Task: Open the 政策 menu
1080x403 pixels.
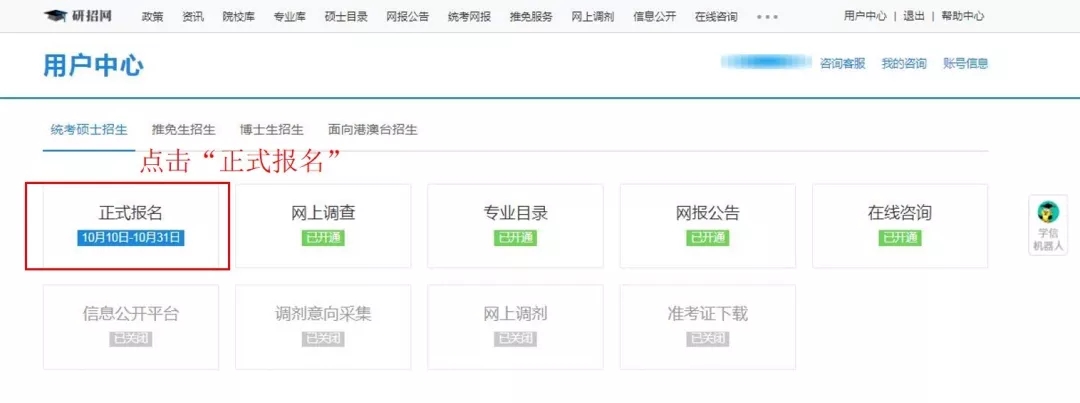Action: coord(153,17)
